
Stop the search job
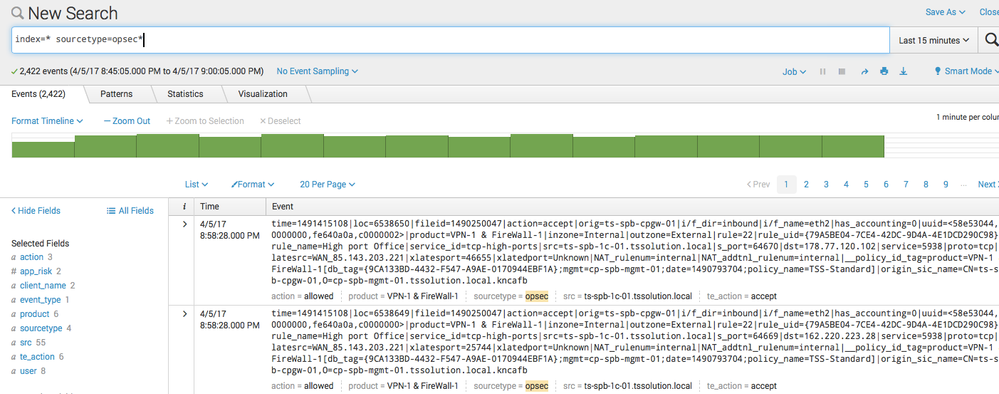pos(842,71)
